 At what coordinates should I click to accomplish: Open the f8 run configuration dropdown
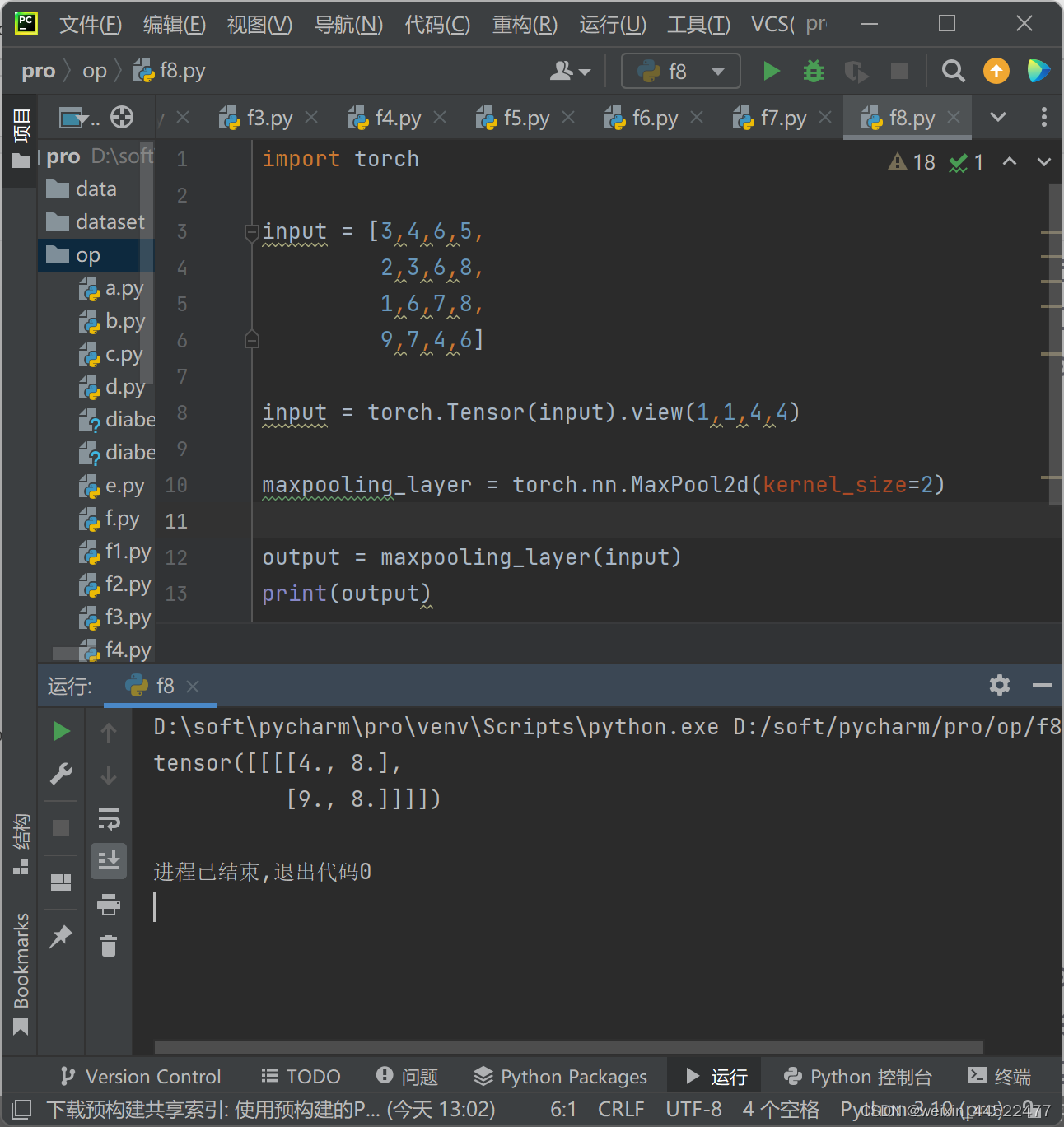[681, 72]
